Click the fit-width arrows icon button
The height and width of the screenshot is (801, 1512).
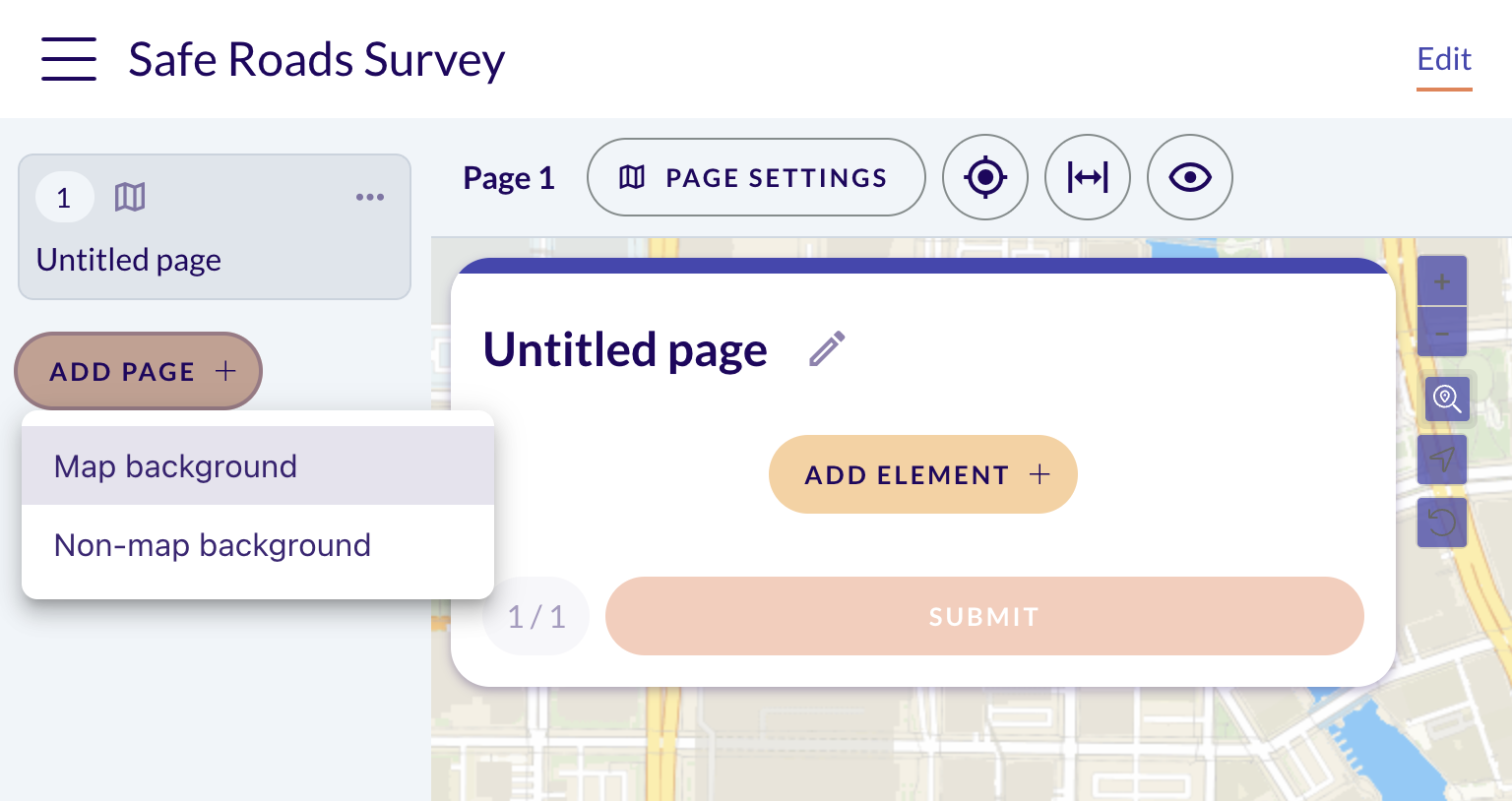(x=1088, y=177)
